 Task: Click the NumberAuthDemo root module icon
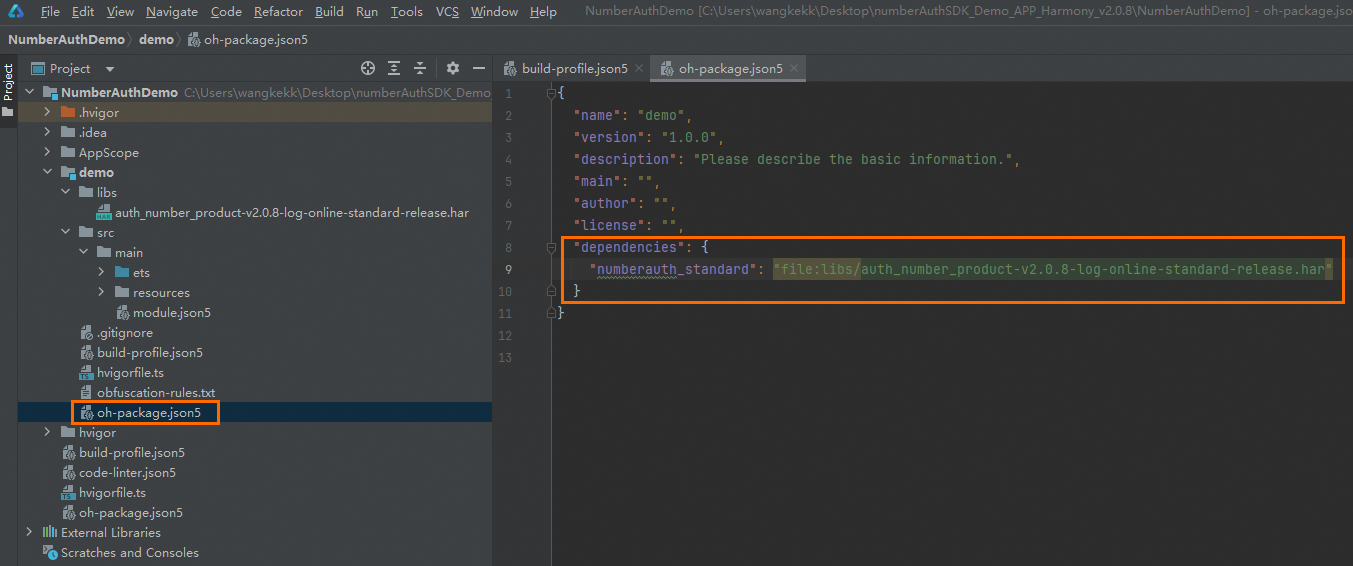tap(50, 92)
